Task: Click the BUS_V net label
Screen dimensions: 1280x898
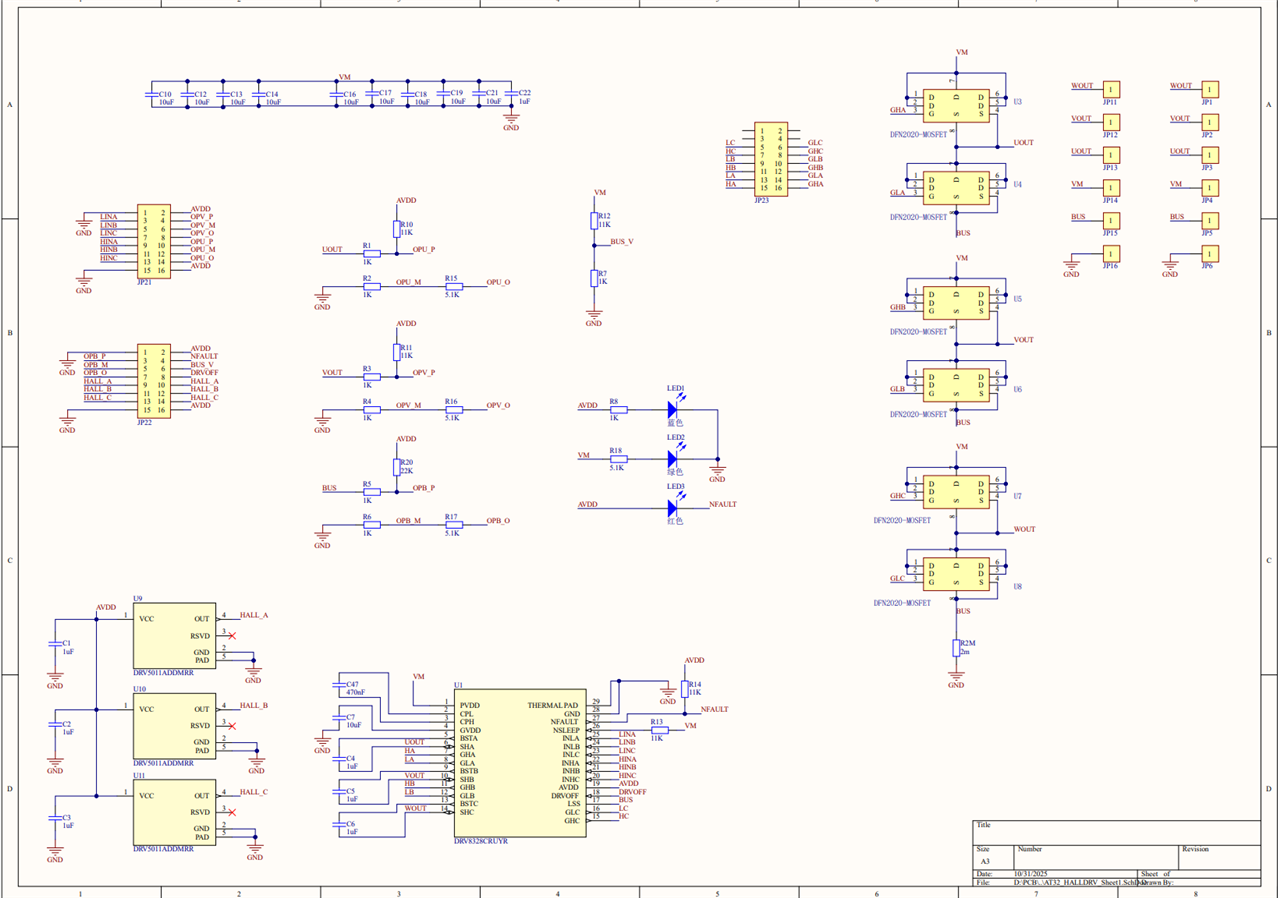Action: [621, 242]
